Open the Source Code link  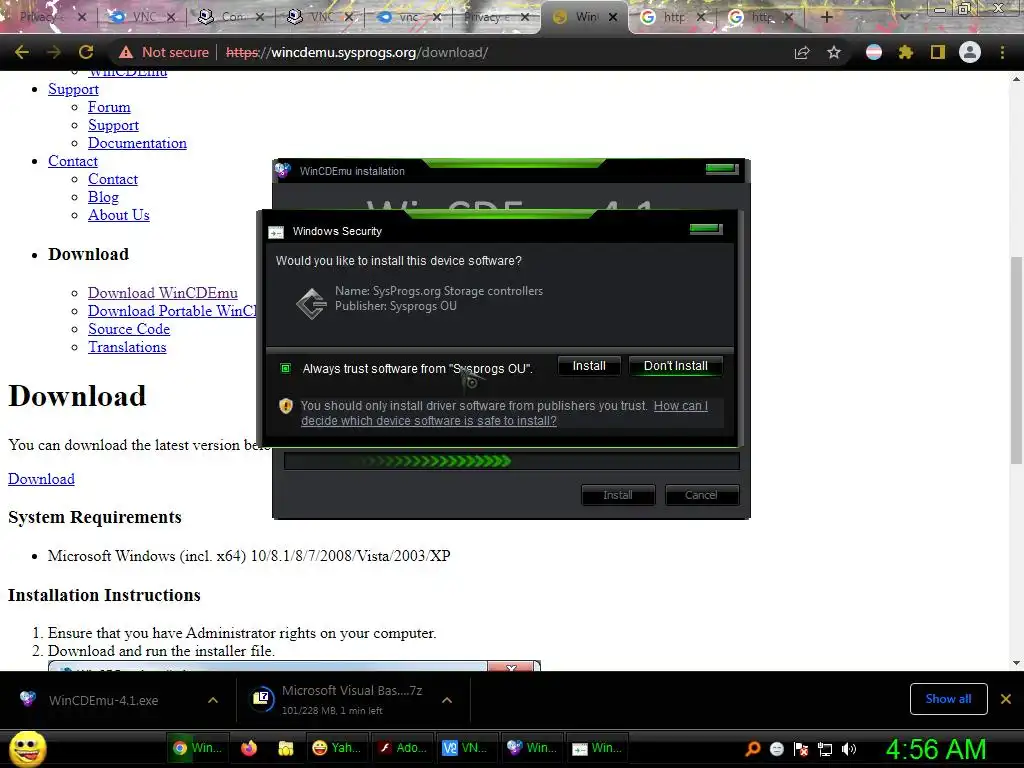tap(129, 329)
